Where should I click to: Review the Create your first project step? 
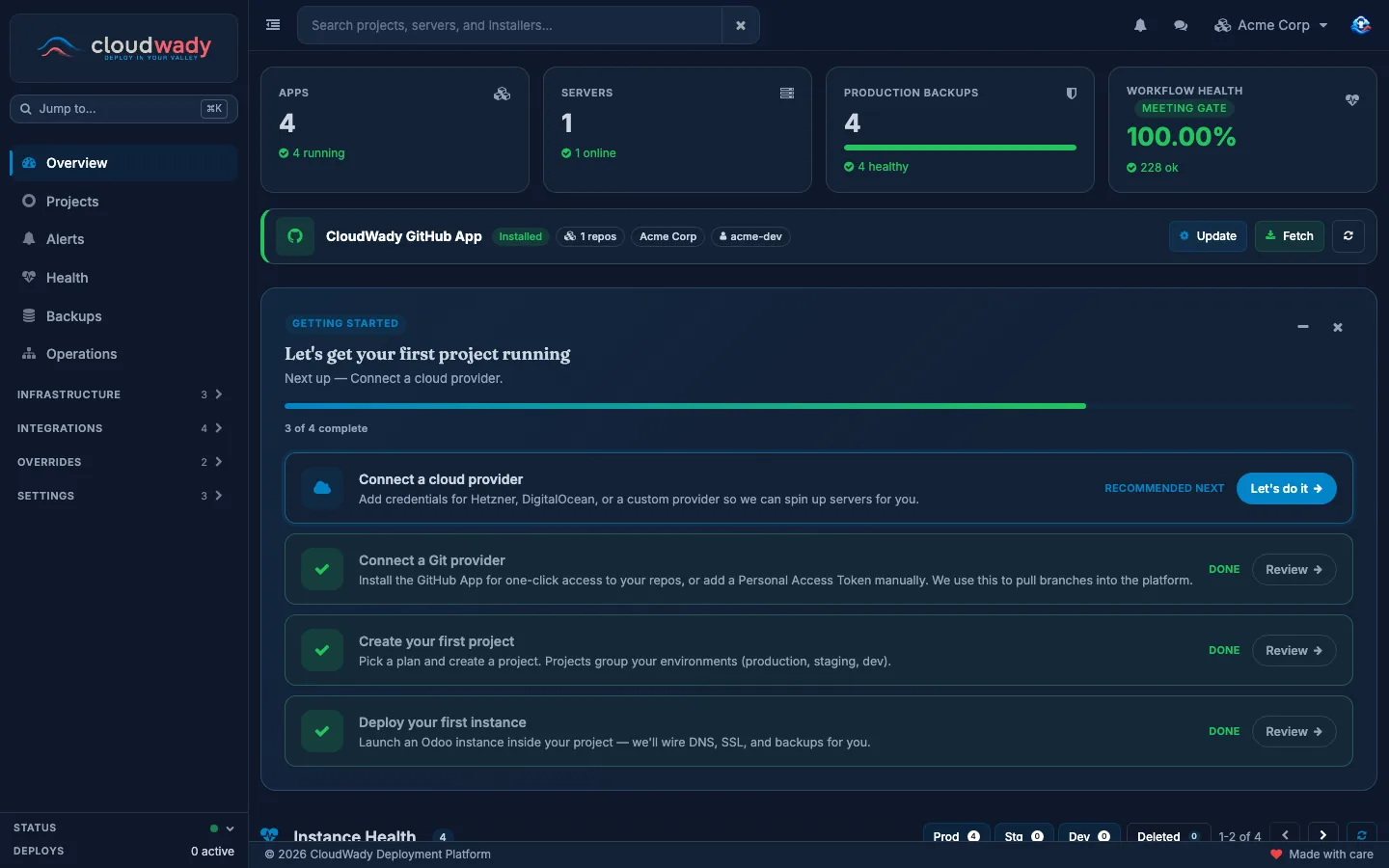point(1294,651)
